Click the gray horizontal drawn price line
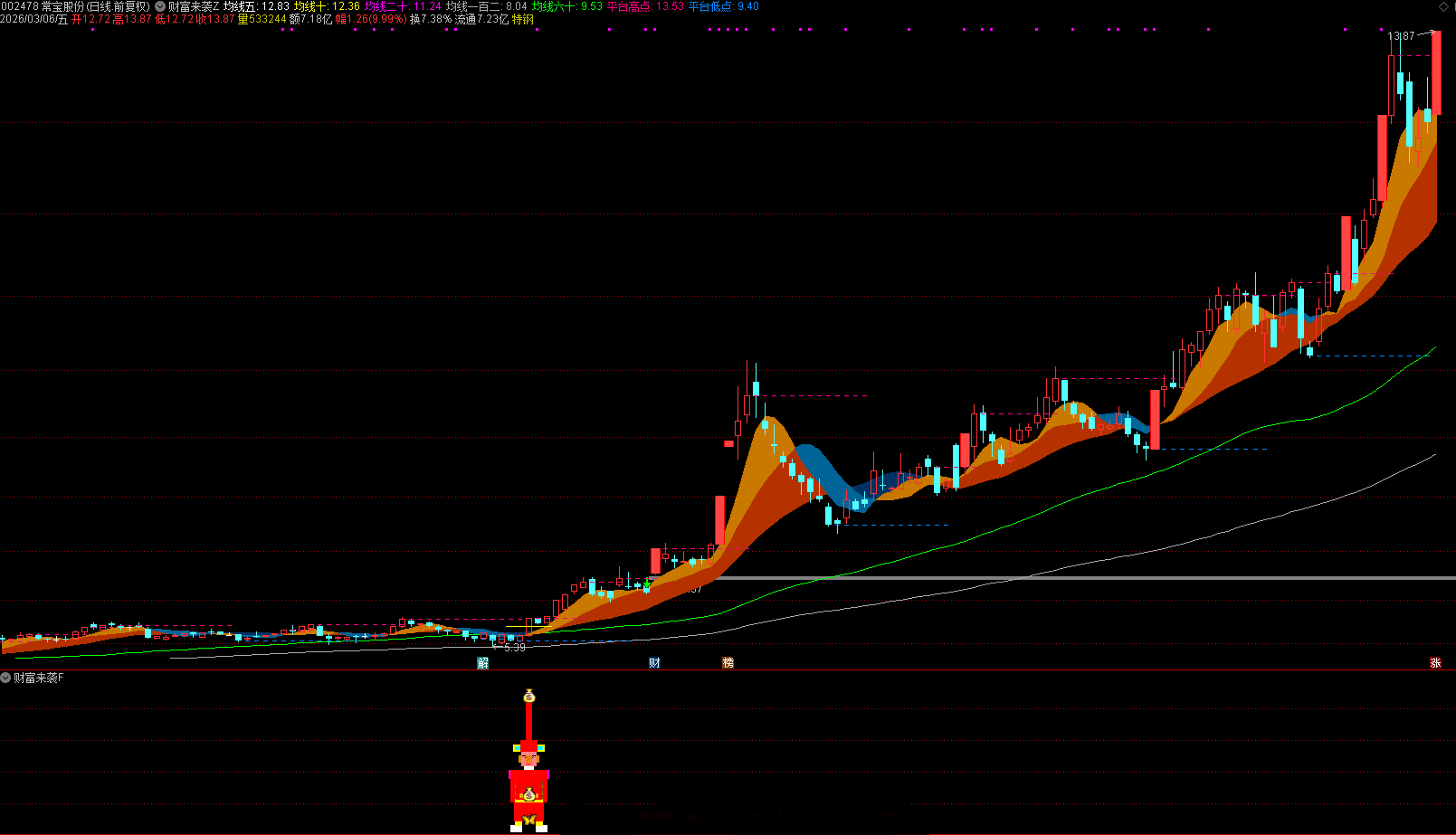The width and height of the screenshot is (1456, 835). (x=1086, y=578)
